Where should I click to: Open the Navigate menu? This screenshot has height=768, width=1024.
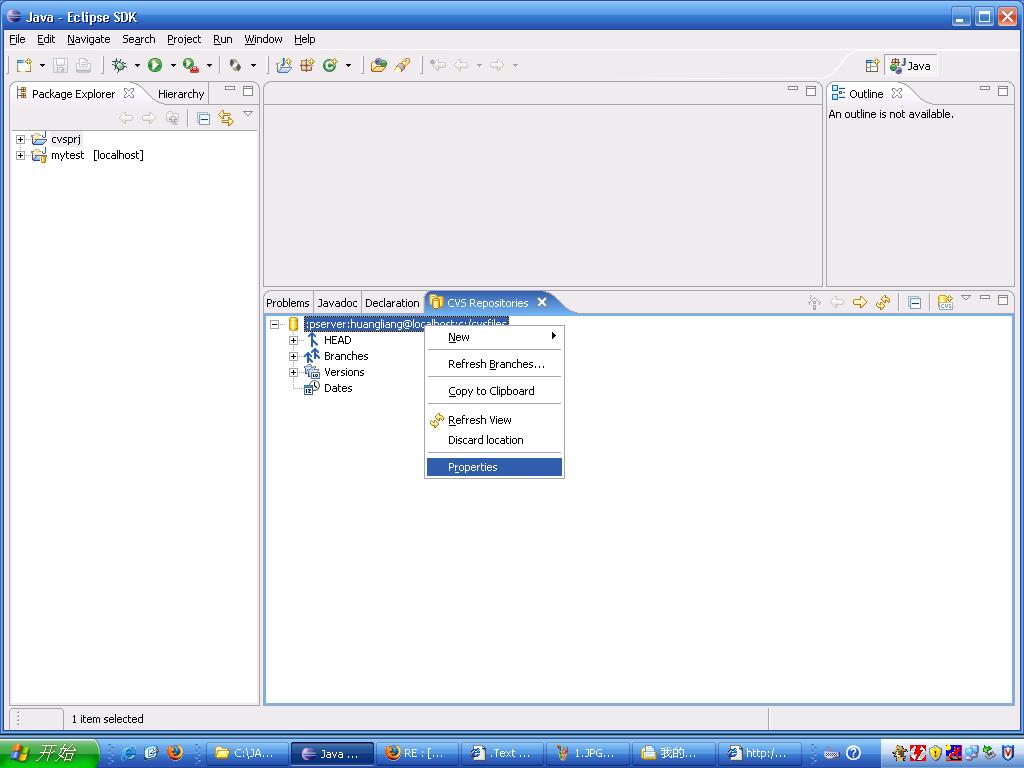point(89,39)
